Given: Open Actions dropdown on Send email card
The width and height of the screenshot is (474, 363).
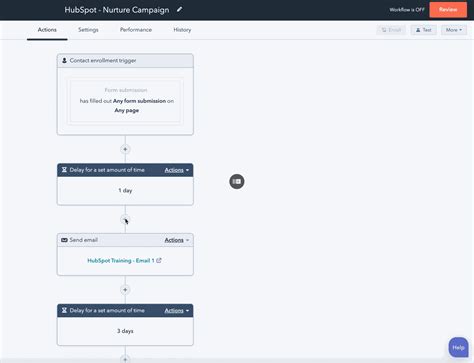Looking at the screenshot, I should 177,240.
